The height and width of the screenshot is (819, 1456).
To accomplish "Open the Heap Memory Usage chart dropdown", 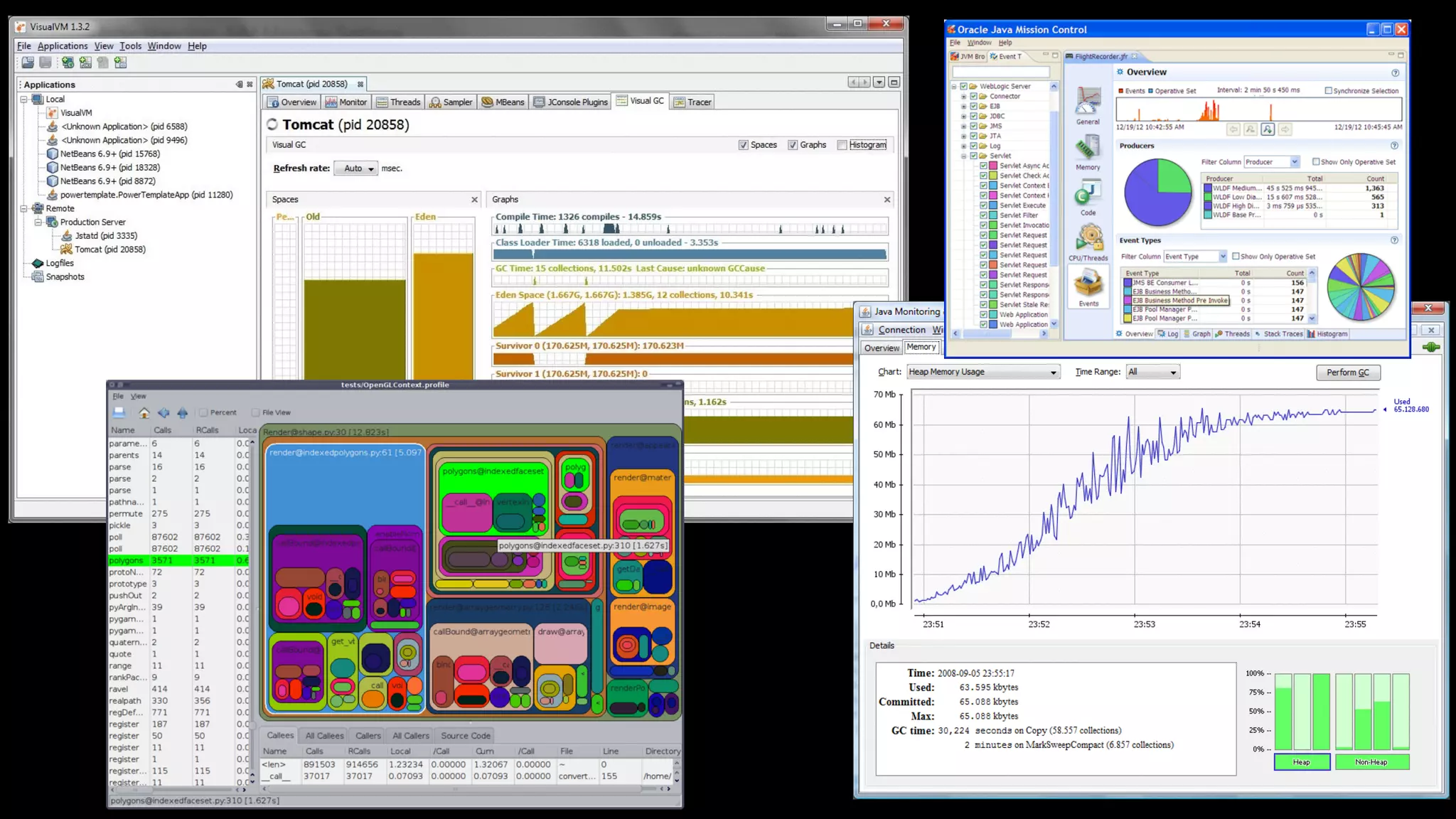I will (983, 372).
